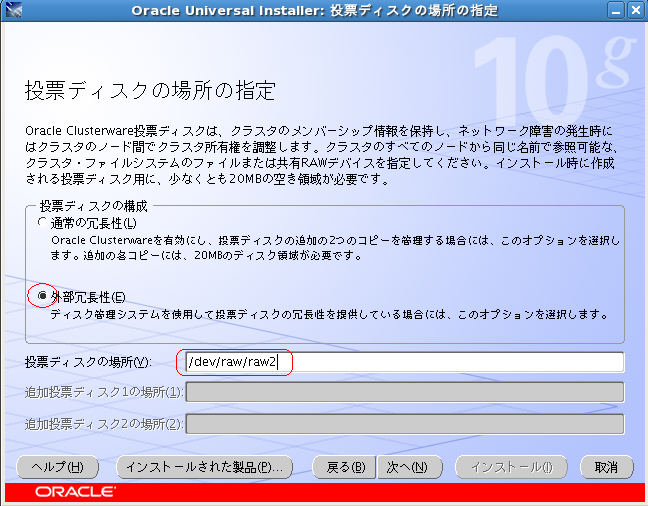Minimize the Oracle Universal Installer window
This screenshot has width=648, height=506.
click(616, 10)
